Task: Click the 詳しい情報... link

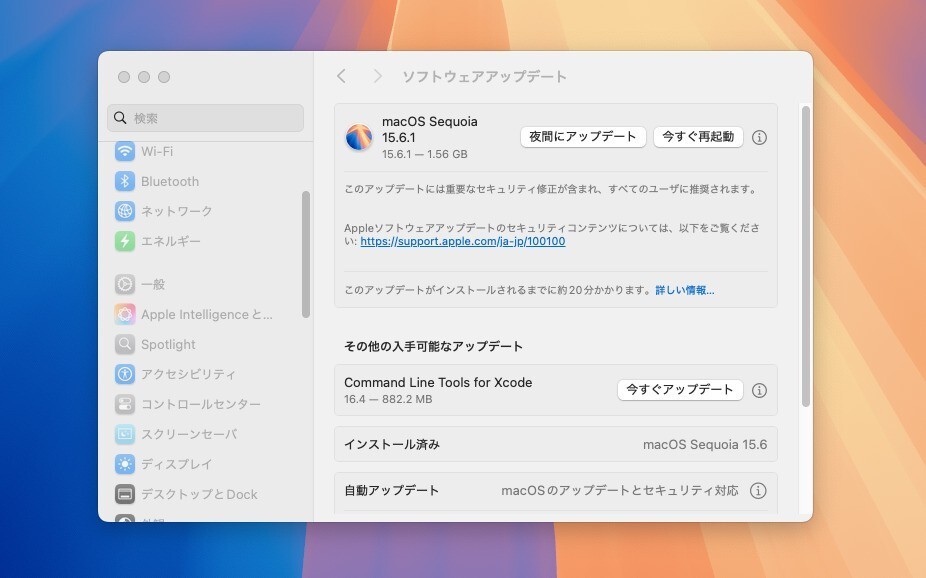Action: pyautogui.click(x=685, y=290)
